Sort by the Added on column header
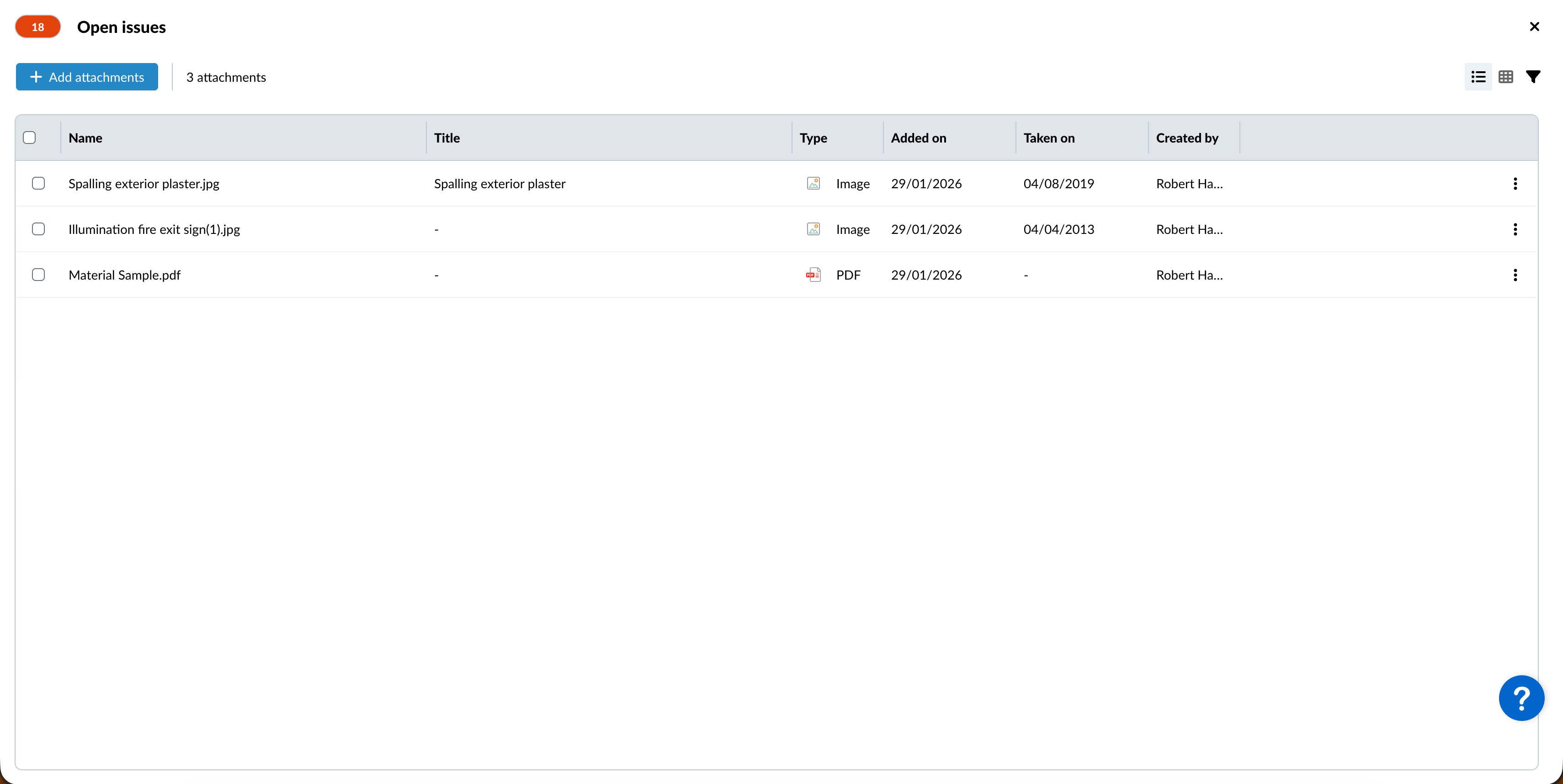This screenshot has width=1563, height=784. click(918, 138)
